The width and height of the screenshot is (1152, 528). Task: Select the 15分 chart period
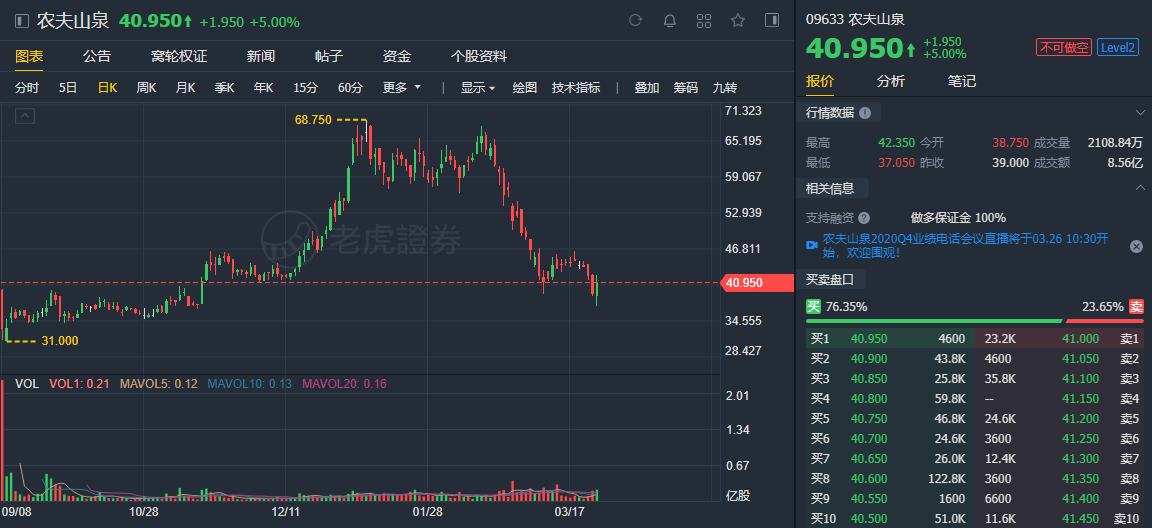click(305, 87)
